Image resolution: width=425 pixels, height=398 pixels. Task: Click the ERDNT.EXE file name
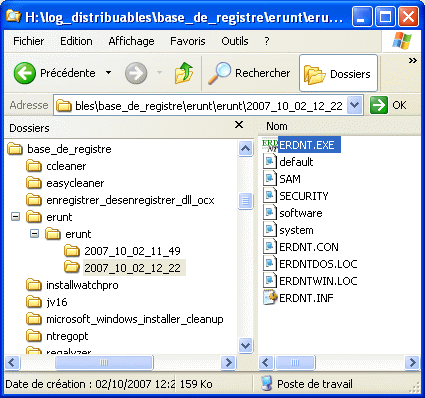(307, 145)
